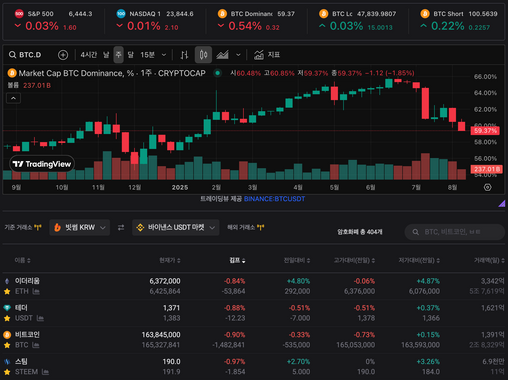Toggle favorite star for STEEM

click(x=7, y=372)
